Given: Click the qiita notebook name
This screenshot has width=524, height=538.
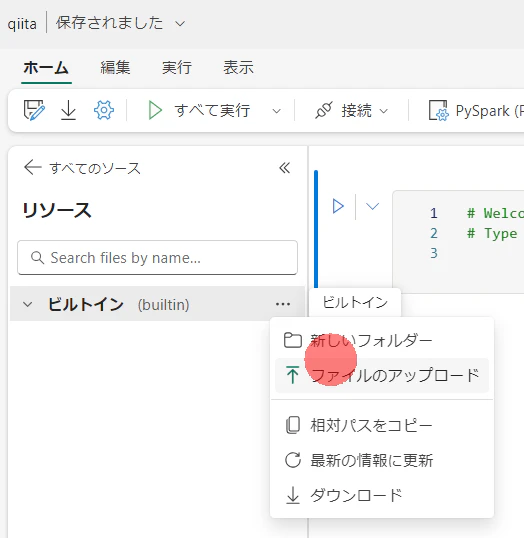Looking at the screenshot, I should point(22,24).
